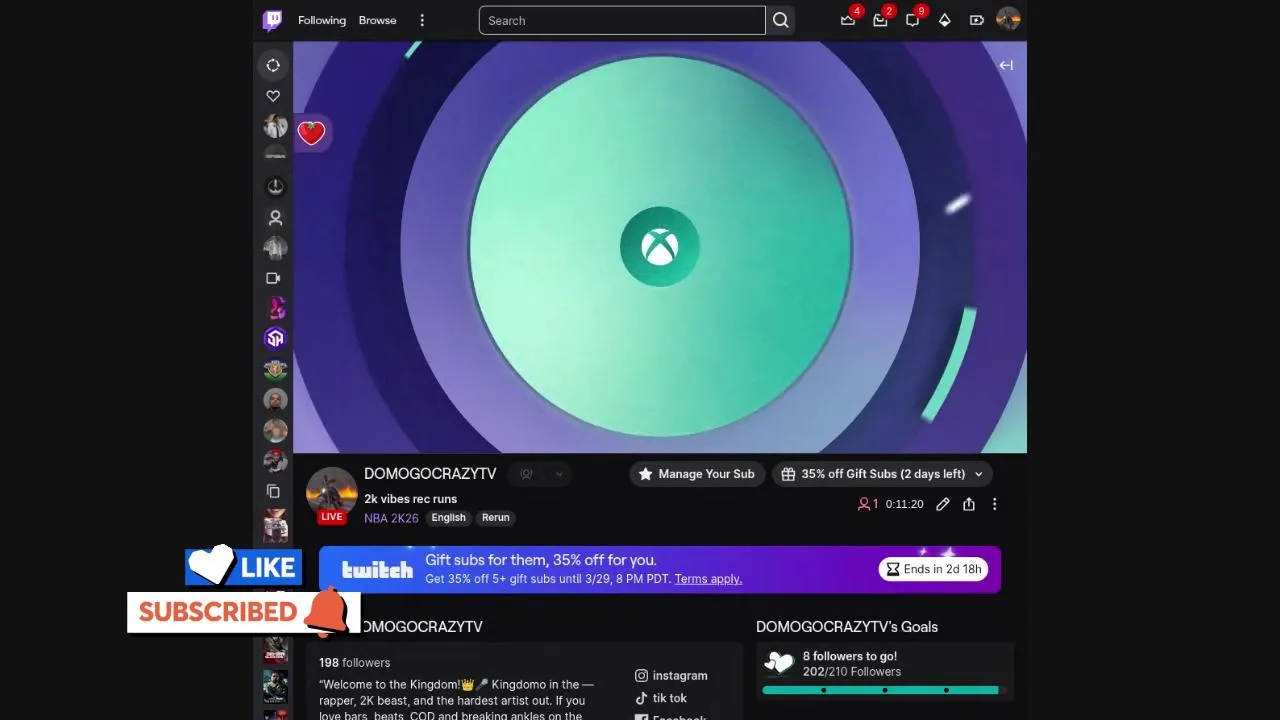Click the heart followed channels sidebar icon
This screenshot has width=1280, height=720.
[273, 96]
